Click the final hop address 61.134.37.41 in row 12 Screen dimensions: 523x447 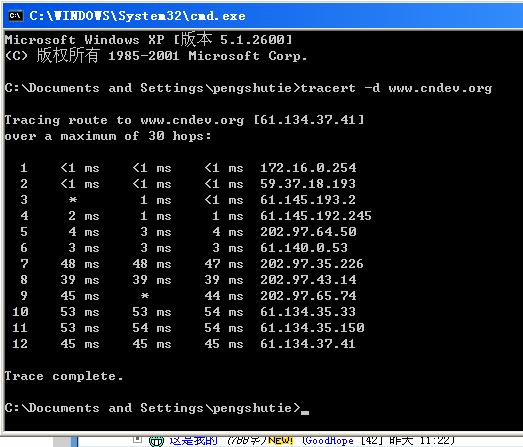pos(308,344)
